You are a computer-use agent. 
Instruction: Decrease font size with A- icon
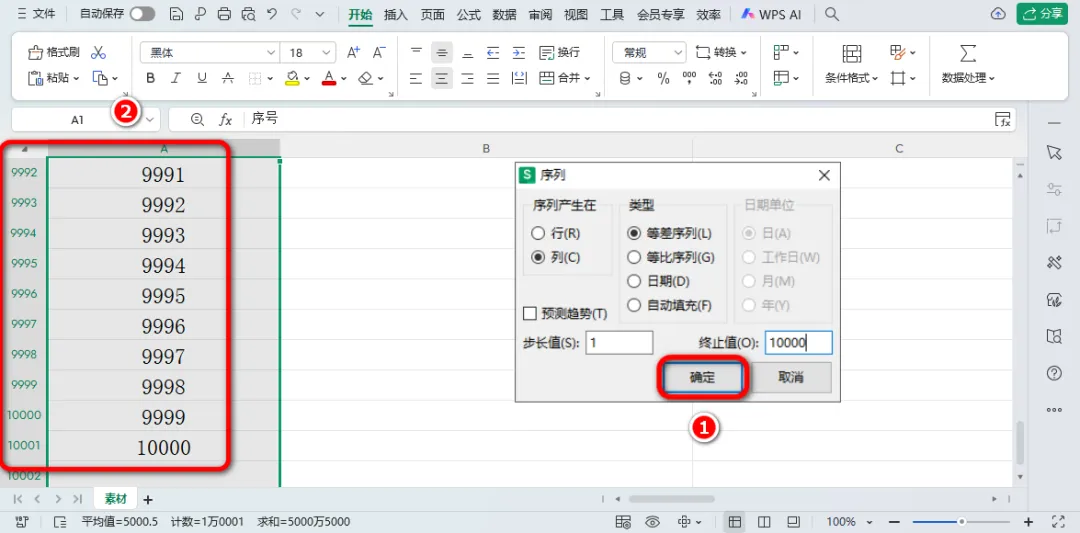(379, 52)
